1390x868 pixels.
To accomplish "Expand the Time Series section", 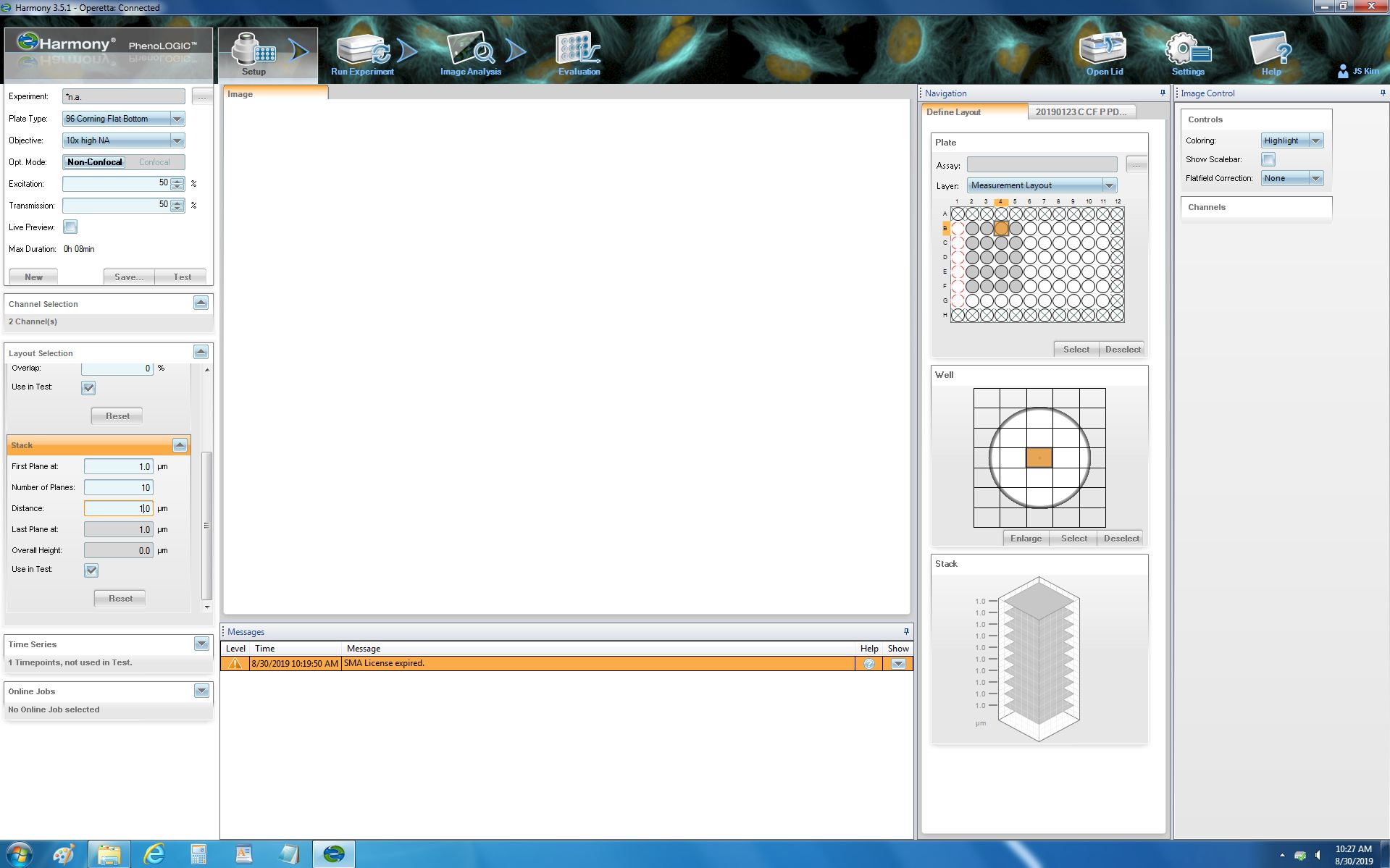I will pos(201,644).
